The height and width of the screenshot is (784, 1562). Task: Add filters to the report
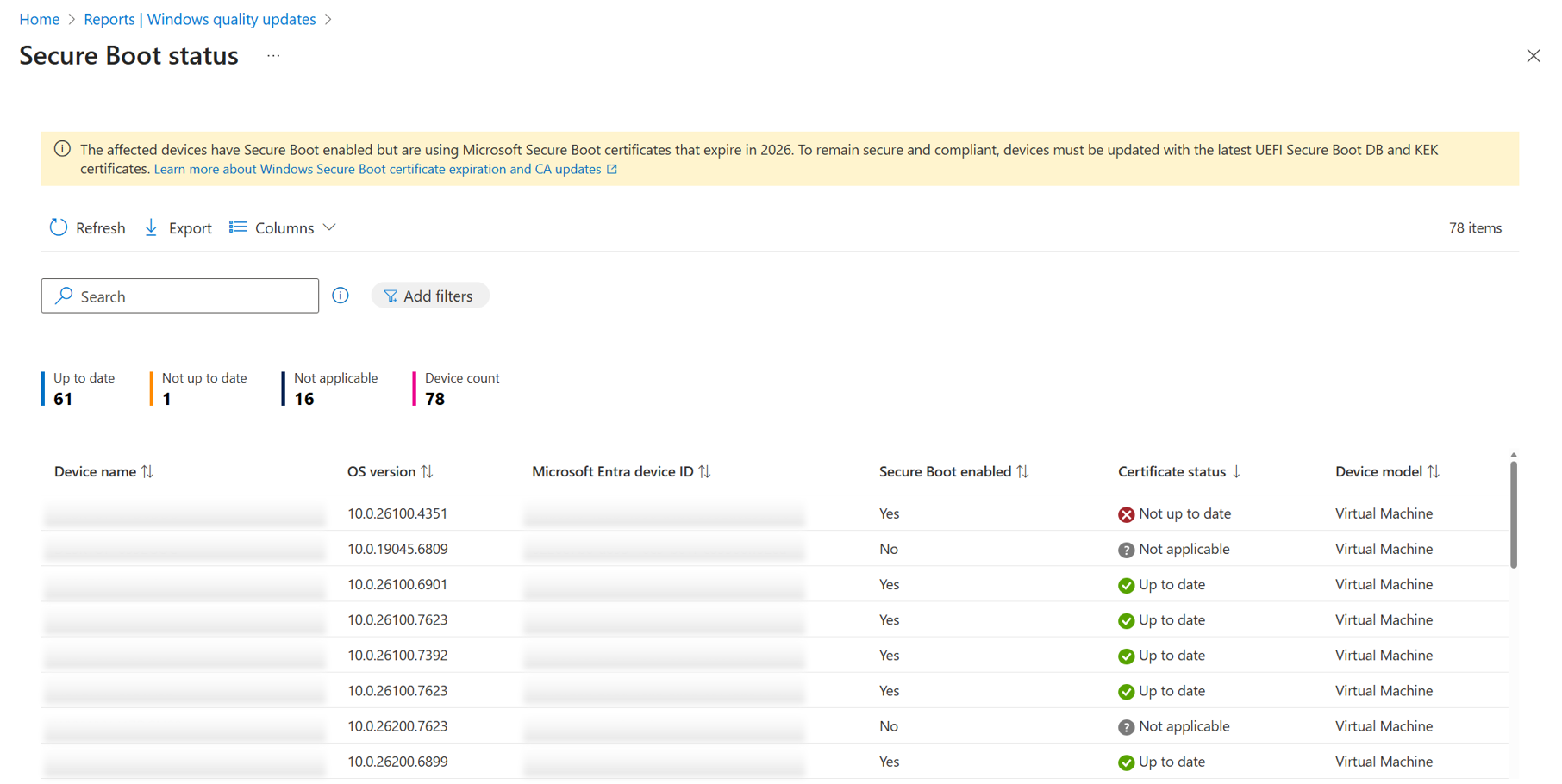[429, 296]
